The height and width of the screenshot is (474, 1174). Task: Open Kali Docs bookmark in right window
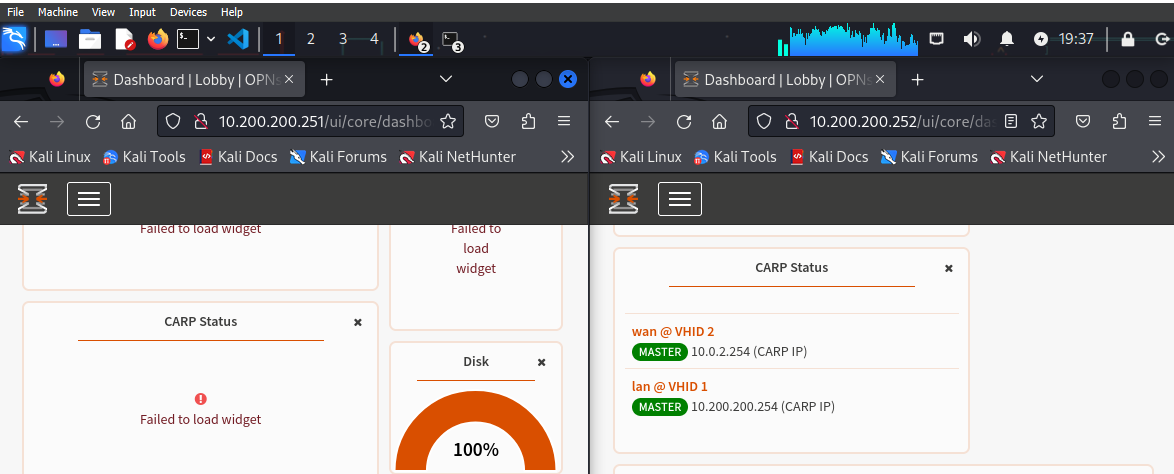point(828,157)
